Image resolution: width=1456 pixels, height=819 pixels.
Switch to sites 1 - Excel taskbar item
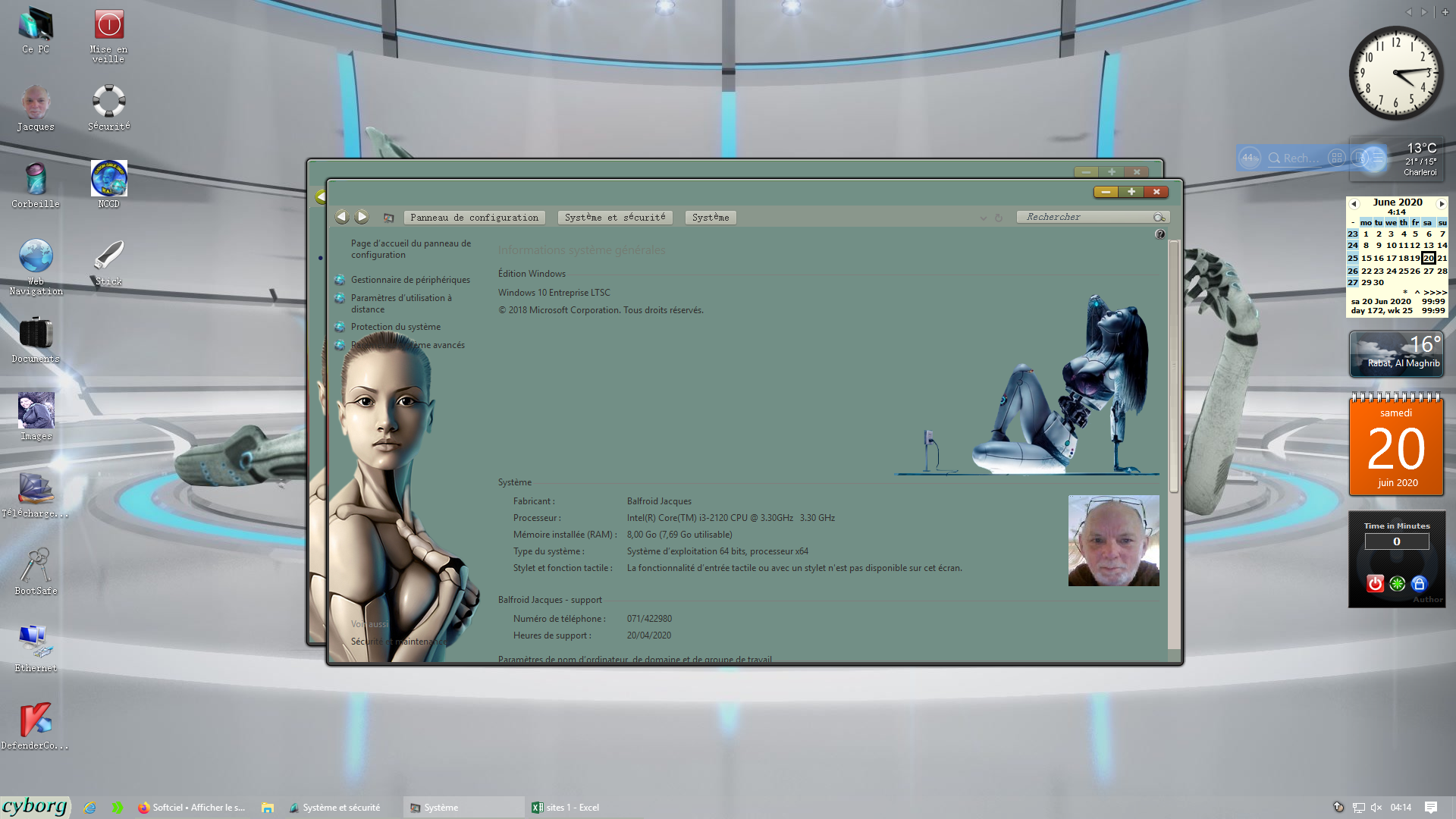tap(566, 808)
